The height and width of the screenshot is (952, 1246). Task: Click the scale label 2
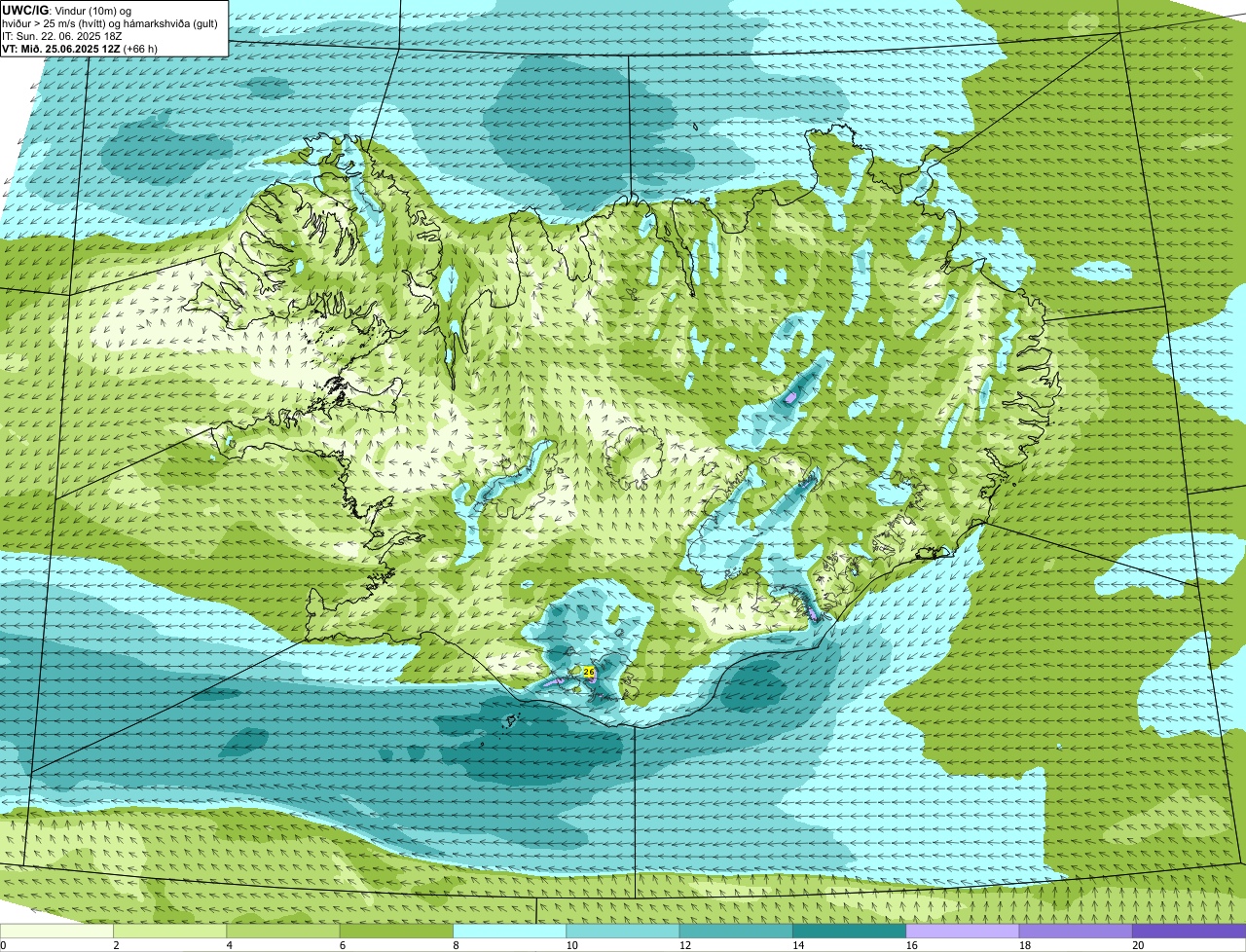[116, 945]
